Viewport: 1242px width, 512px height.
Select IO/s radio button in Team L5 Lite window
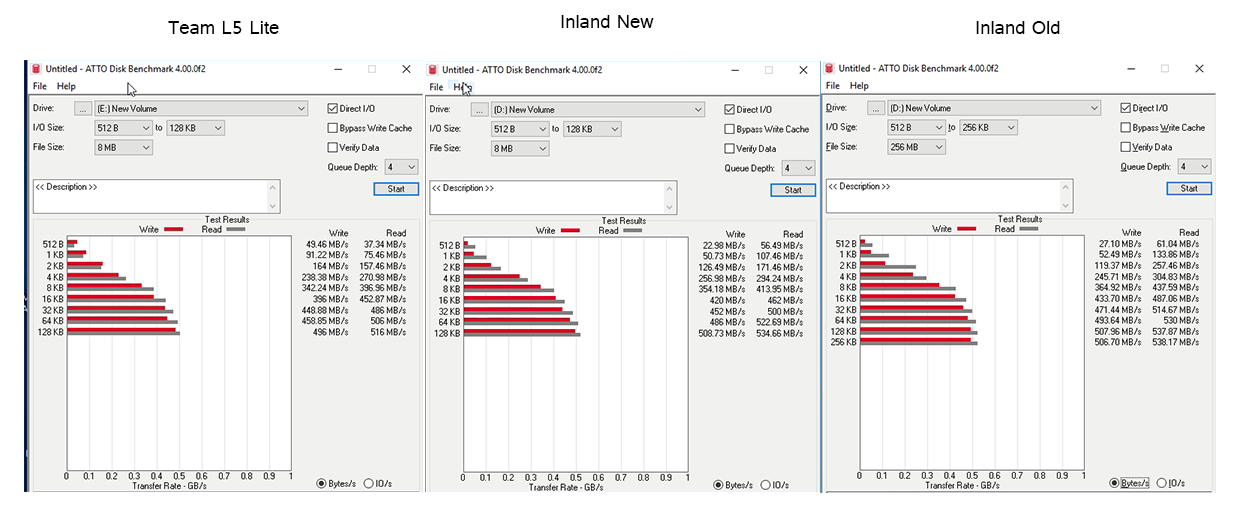tap(368, 483)
